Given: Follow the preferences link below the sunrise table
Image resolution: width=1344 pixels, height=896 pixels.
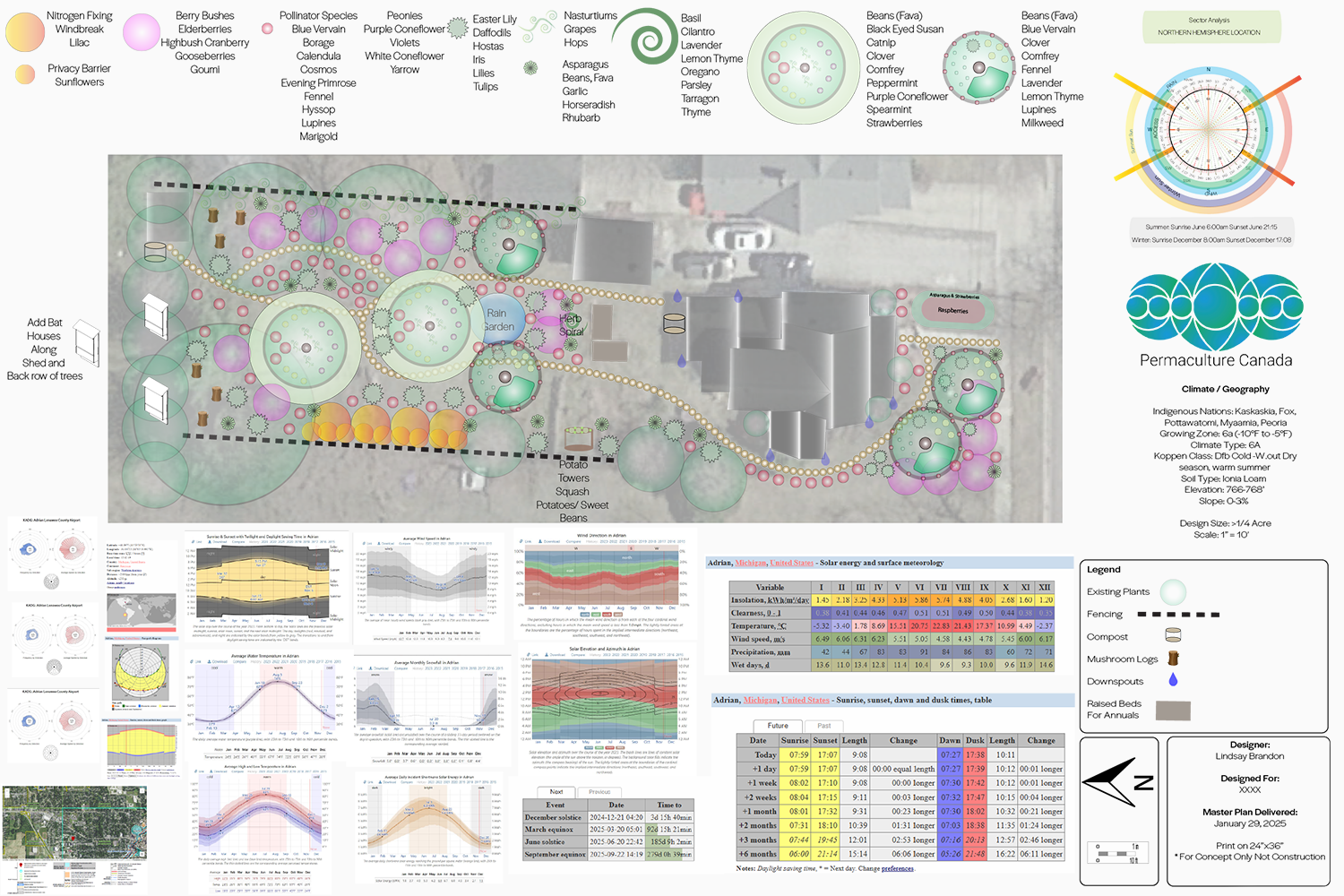Looking at the screenshot, I should tap(897, 868).
